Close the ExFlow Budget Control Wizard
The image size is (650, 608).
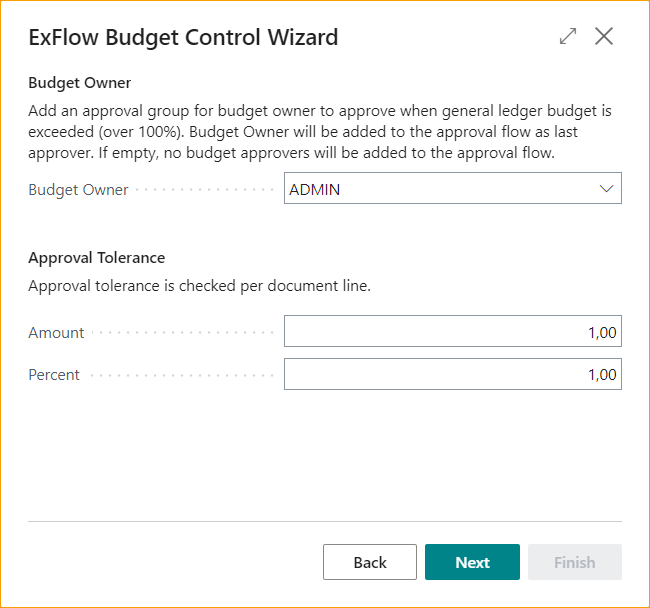click(x=604, y=36)
